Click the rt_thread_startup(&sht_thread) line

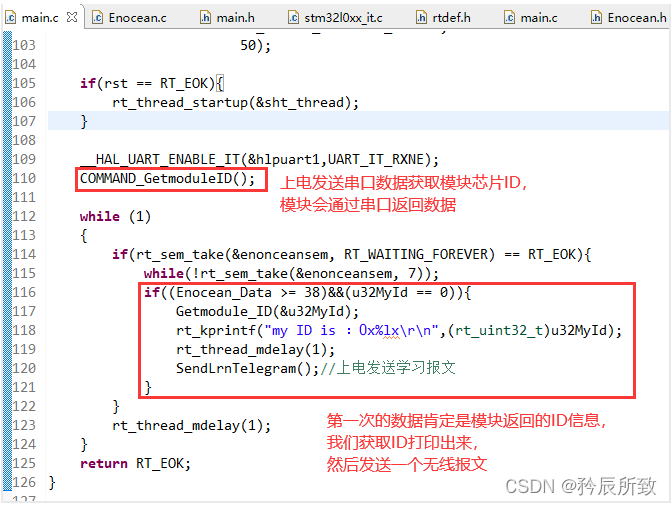(x=235, y=102)
